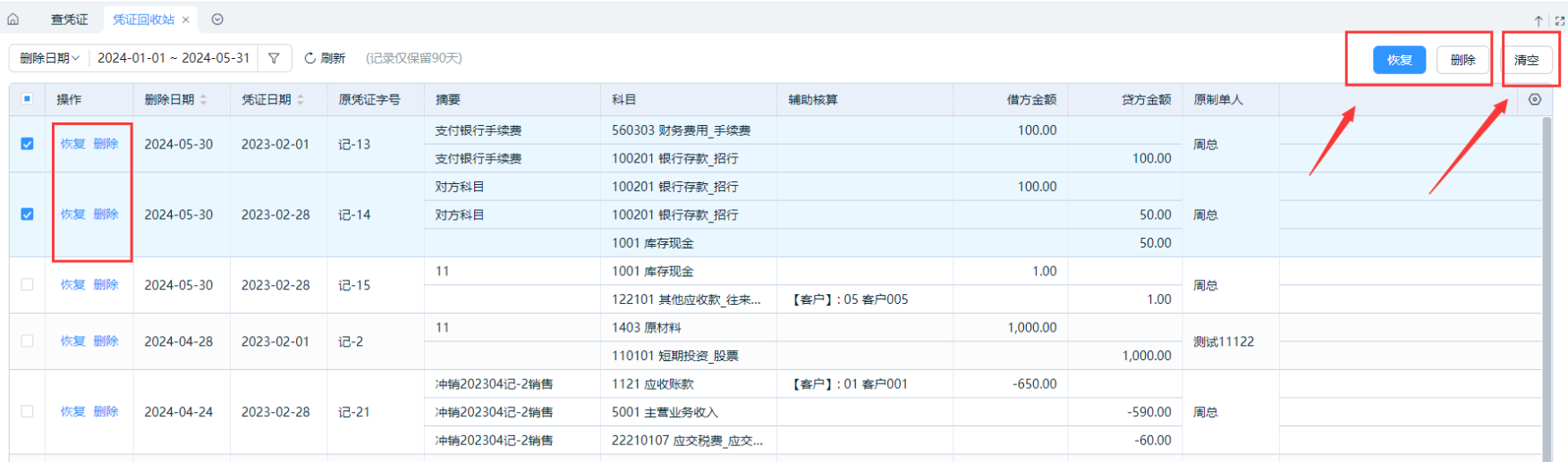Sort by 凭证日期 column arrows
The image size is (1568, 462).
coord(301,99)
